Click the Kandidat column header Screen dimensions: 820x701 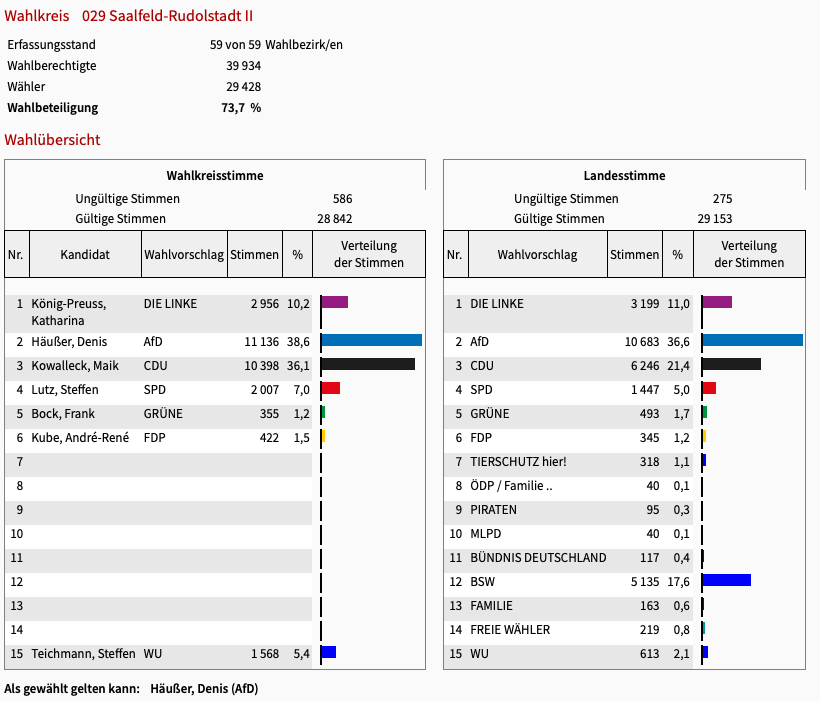point(85,255)
